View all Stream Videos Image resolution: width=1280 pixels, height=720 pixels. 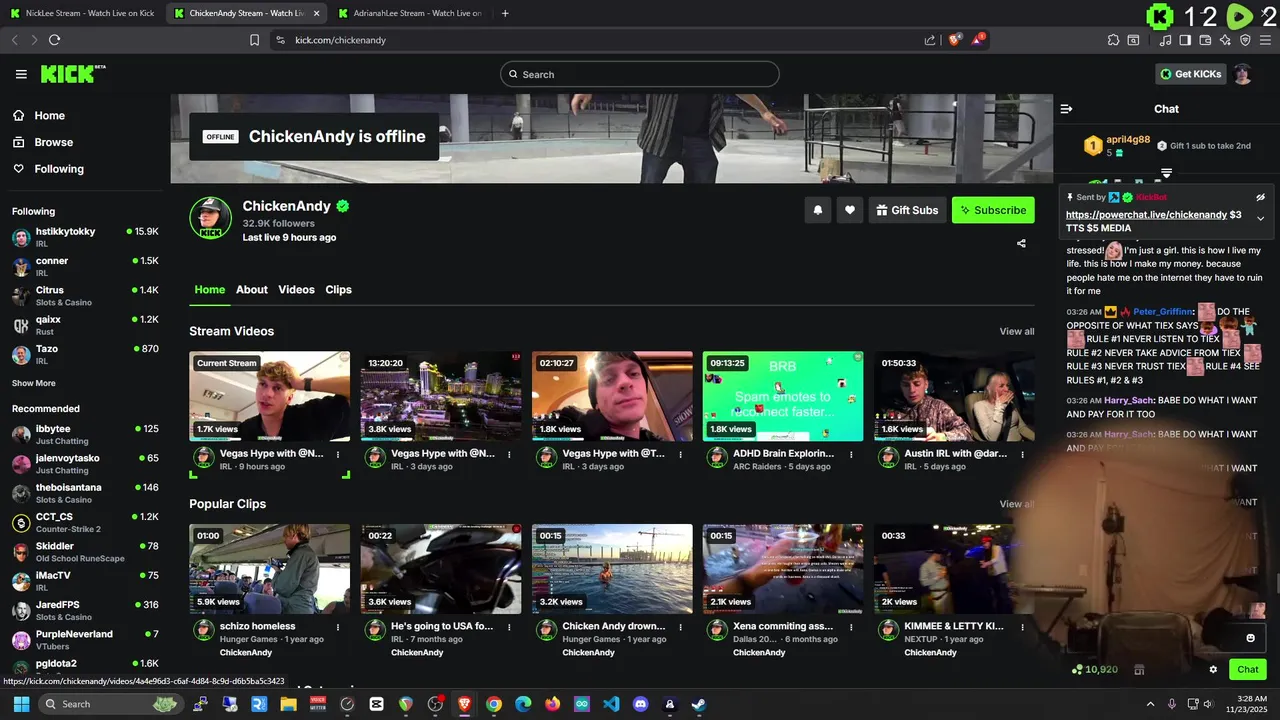tap(1017, 331)
